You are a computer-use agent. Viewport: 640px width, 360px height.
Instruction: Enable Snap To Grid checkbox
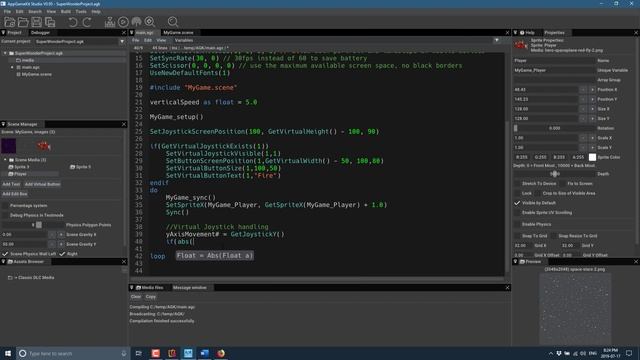point(517,236)
